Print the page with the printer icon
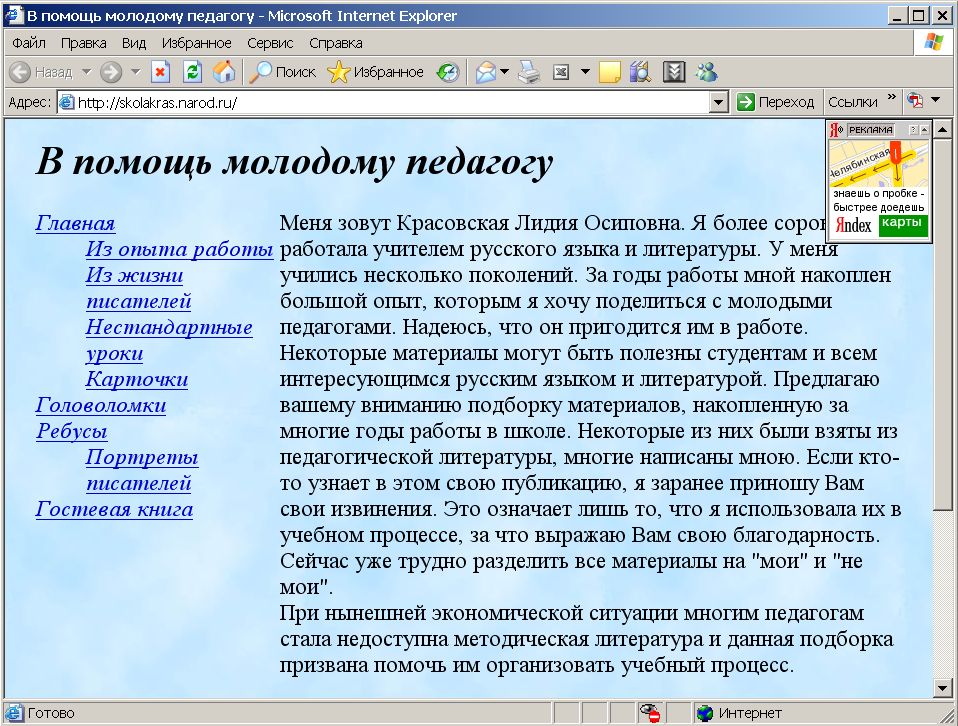Viewport: 958px width, 726px height. click(x=529, y=72)
